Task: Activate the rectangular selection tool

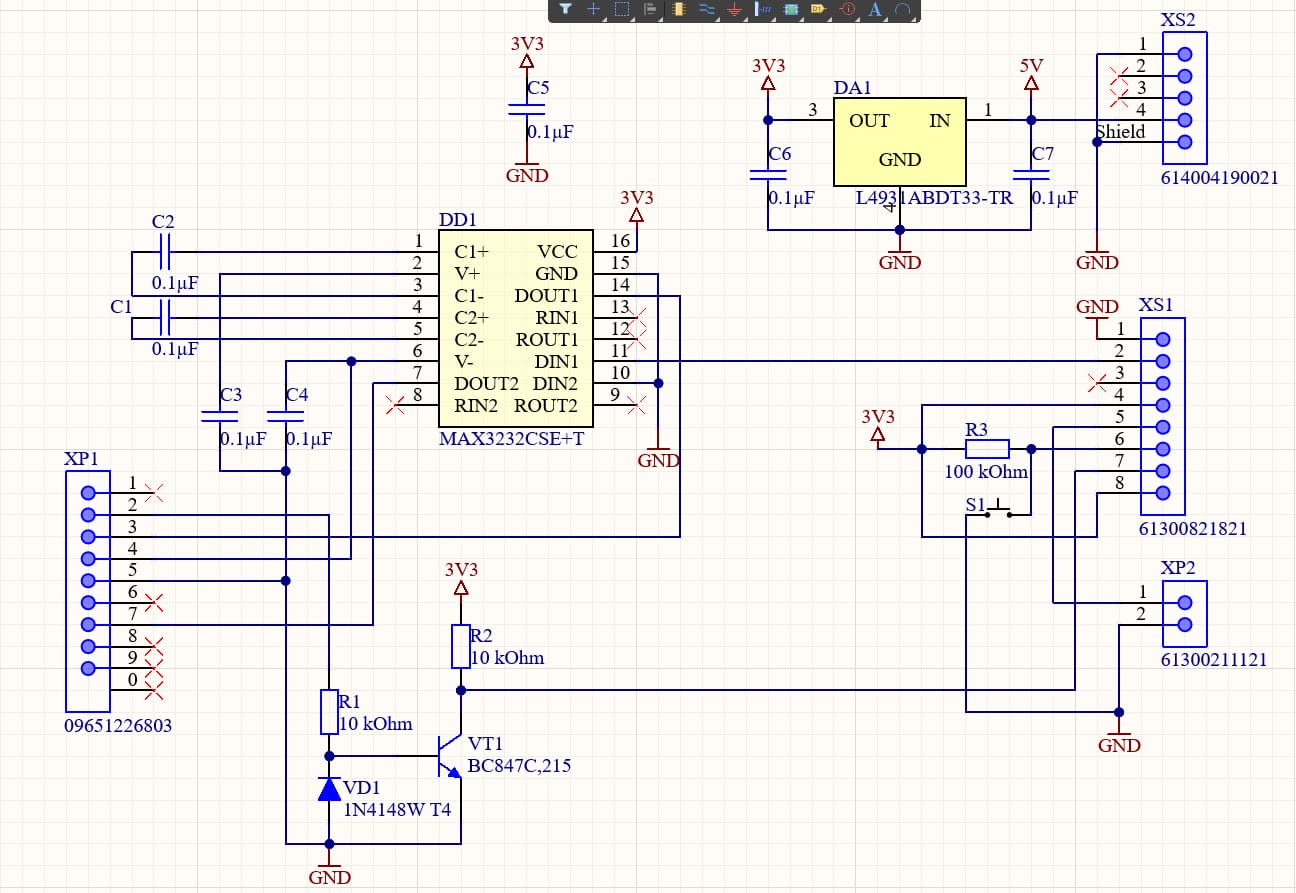Action: click(x=621, y=10)
